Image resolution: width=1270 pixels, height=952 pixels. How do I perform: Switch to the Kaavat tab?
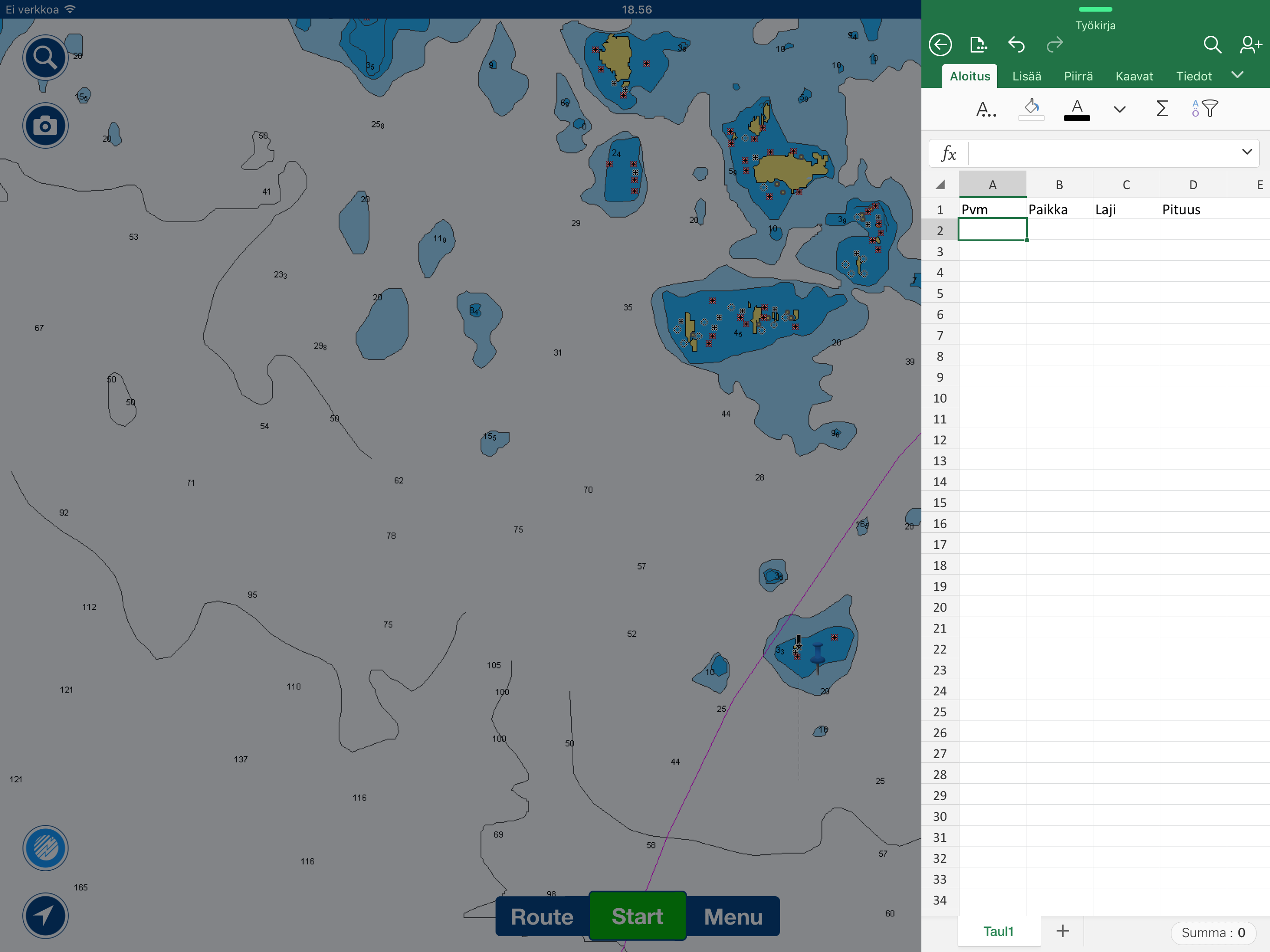tap(1133, 76)
